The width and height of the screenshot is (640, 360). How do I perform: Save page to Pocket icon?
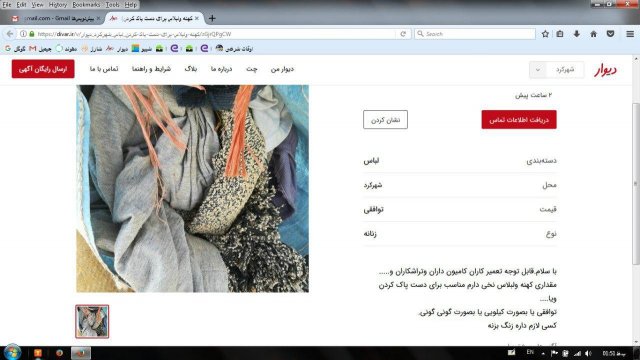pos(610,34)
